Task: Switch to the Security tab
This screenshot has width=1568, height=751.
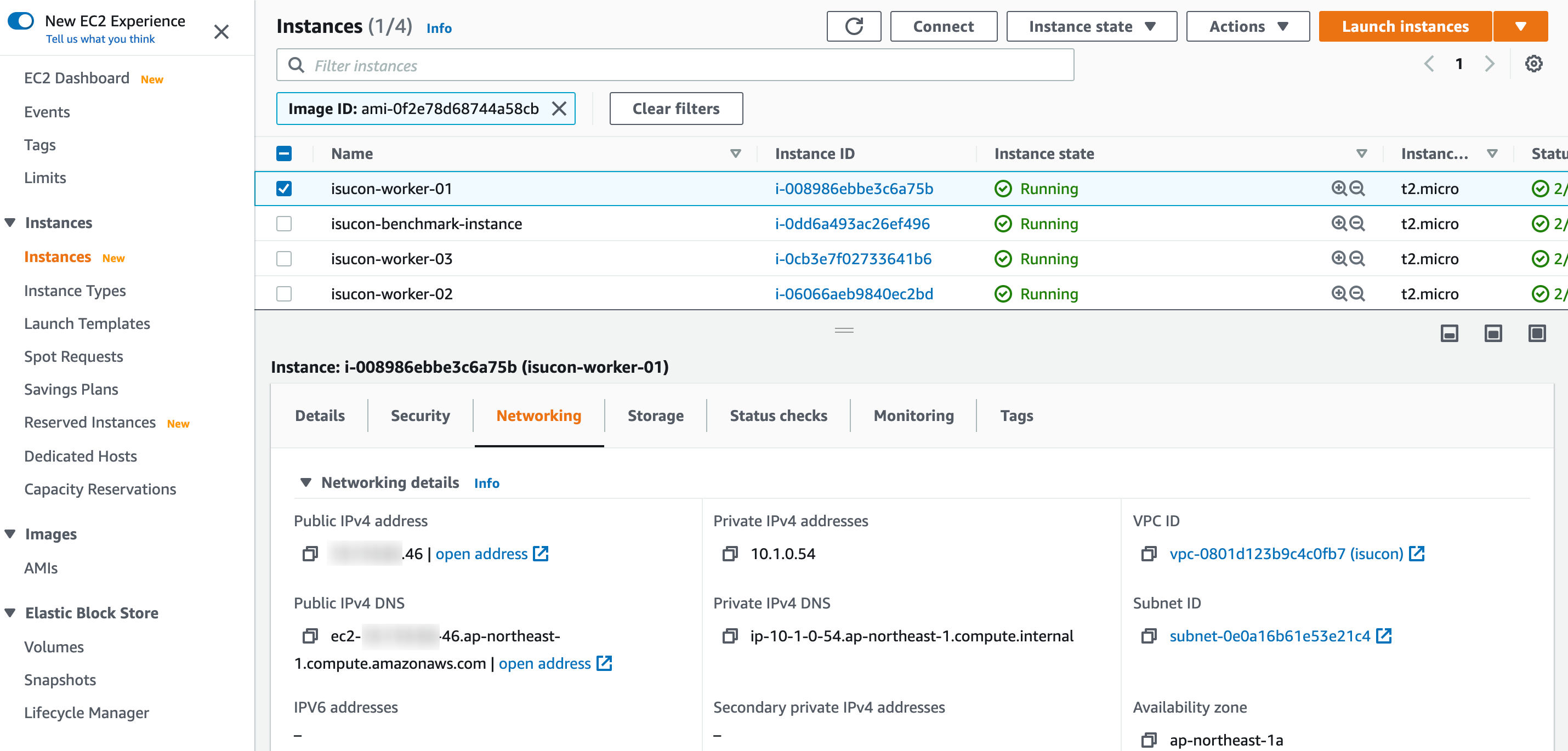Action: [420, 416]
